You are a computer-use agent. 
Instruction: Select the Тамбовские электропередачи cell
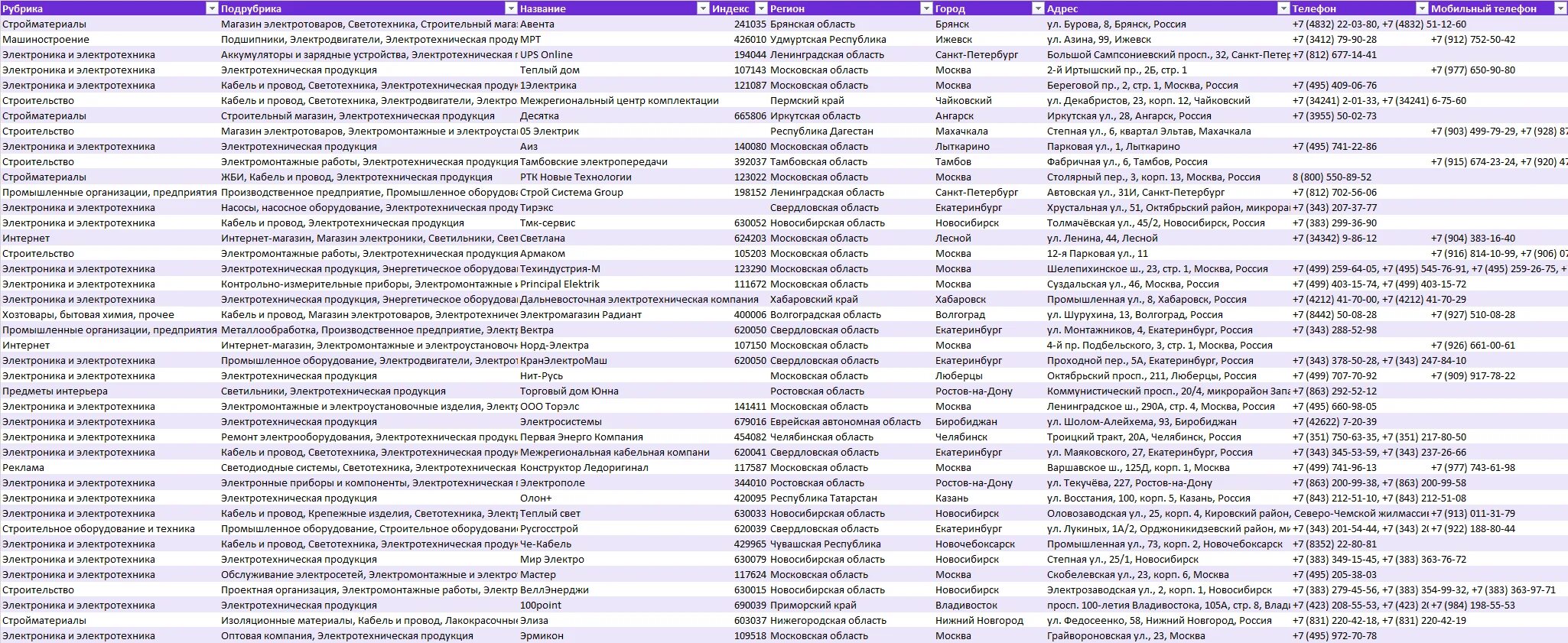613,161
